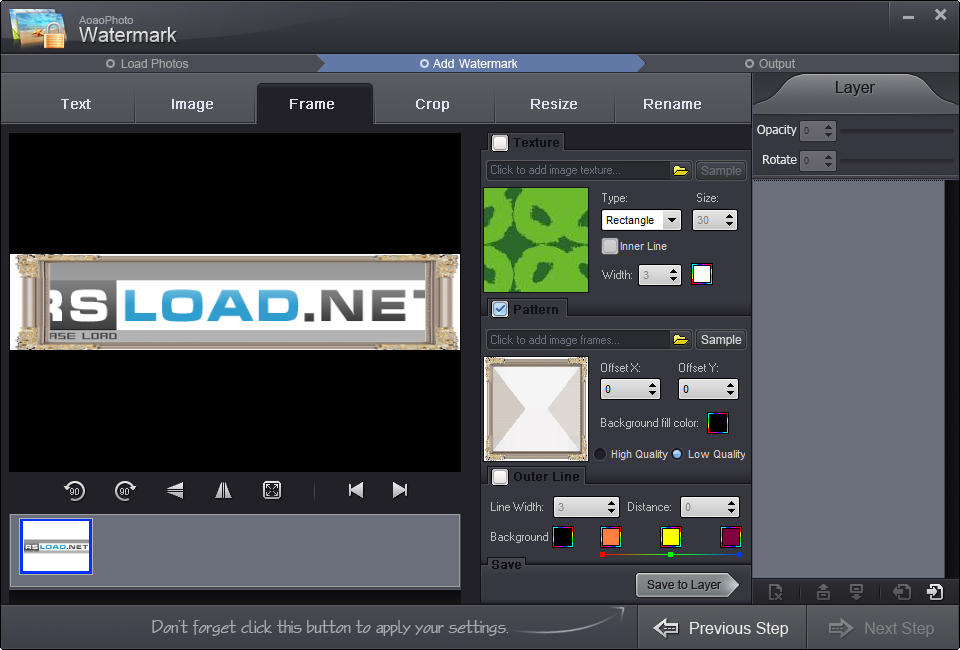Toggle the Inner Line checkbox
Screen dimensions: 960x650
coord(609,246)
